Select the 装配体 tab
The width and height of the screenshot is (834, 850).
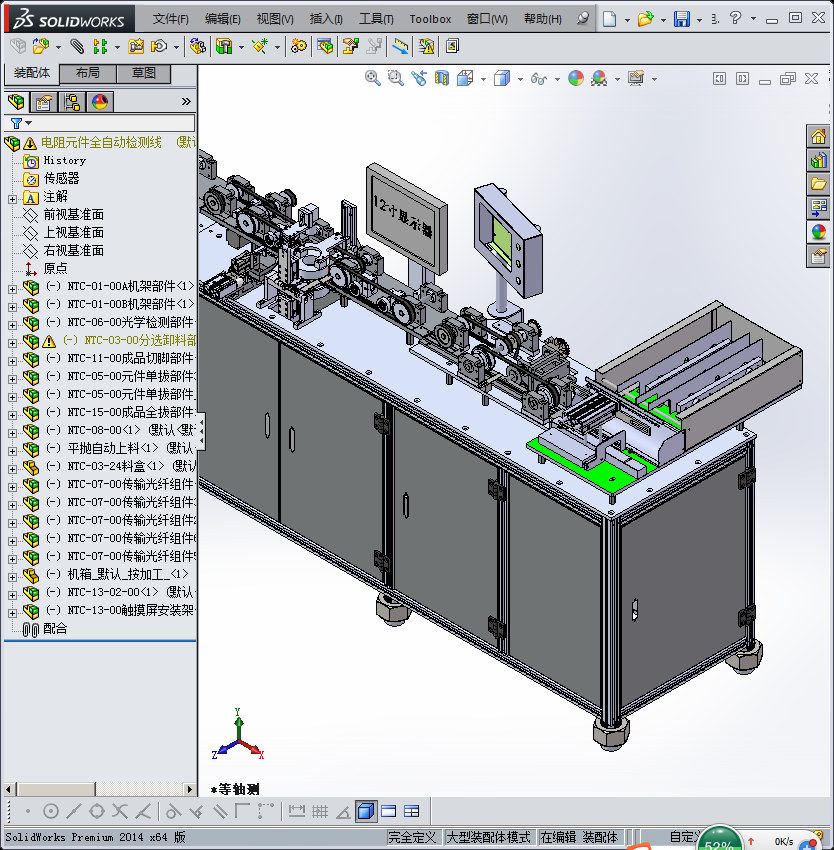click(31, 73)
